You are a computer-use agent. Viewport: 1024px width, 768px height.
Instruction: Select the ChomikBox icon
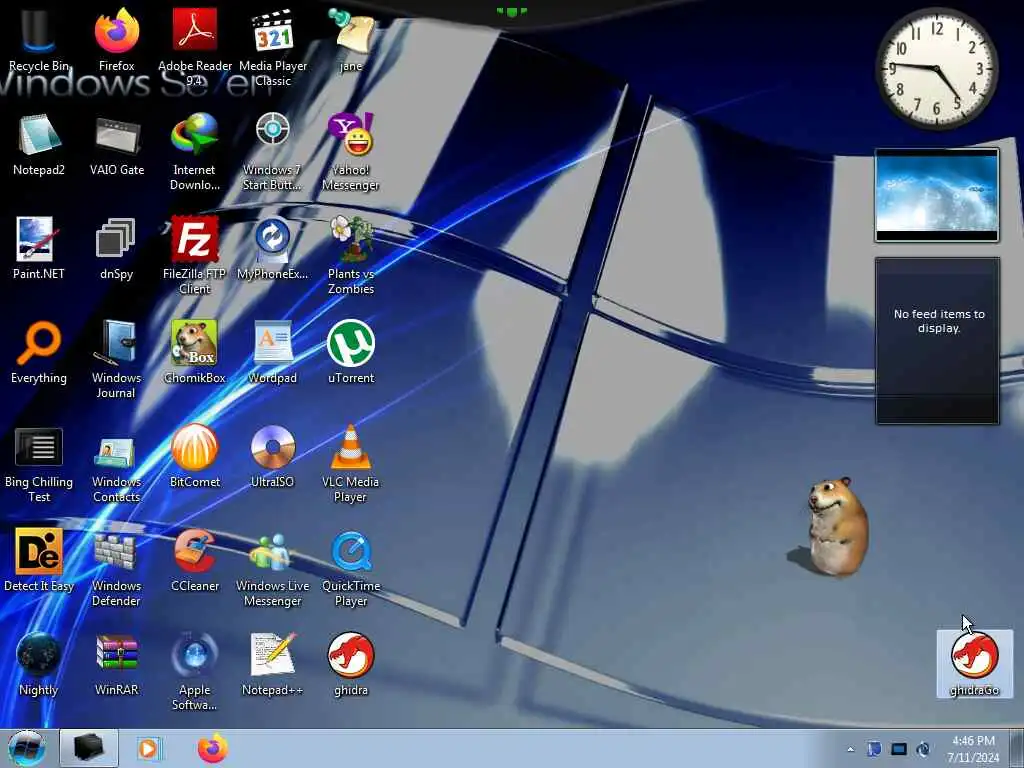coord(195,352)
